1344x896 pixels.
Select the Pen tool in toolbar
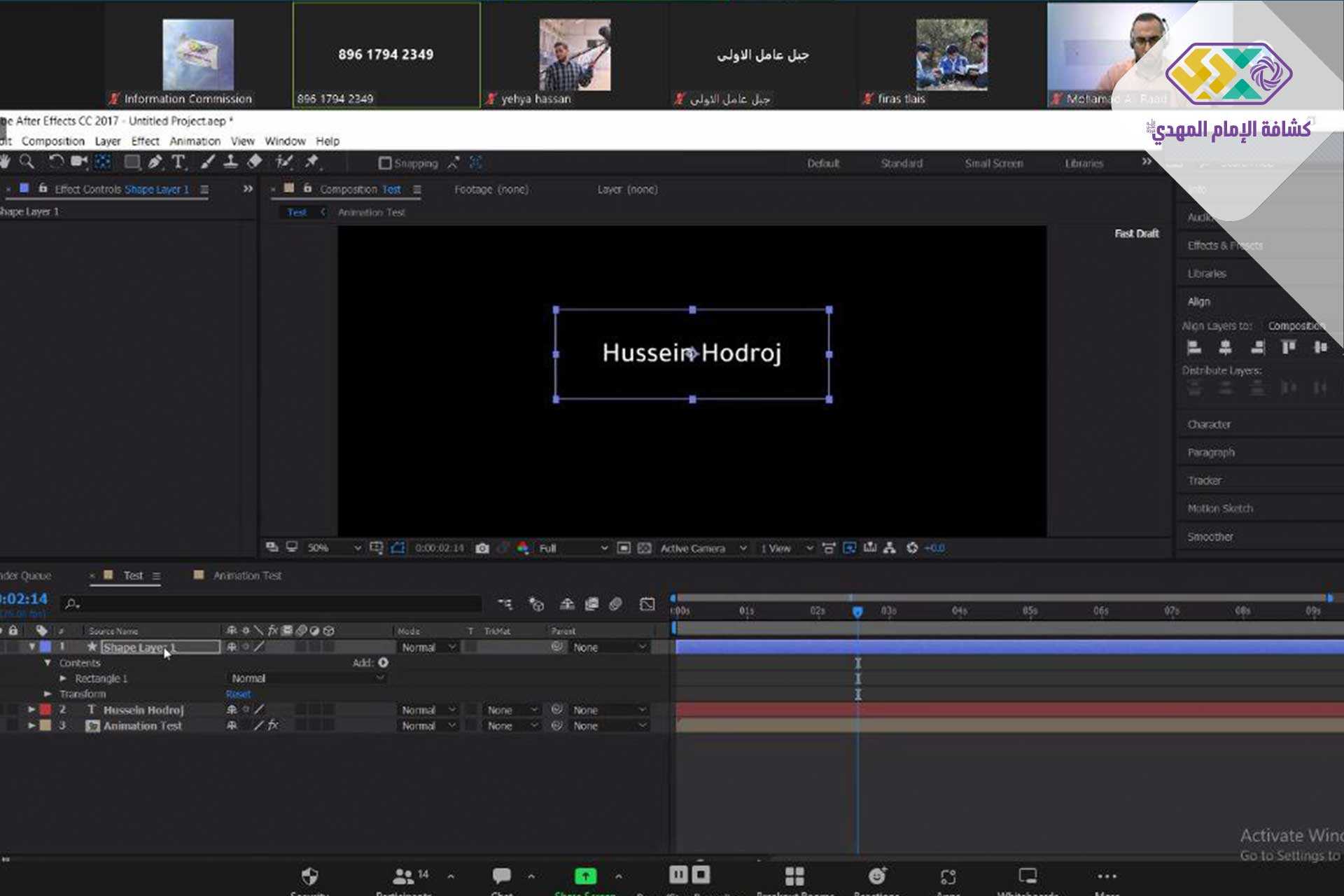155,162
